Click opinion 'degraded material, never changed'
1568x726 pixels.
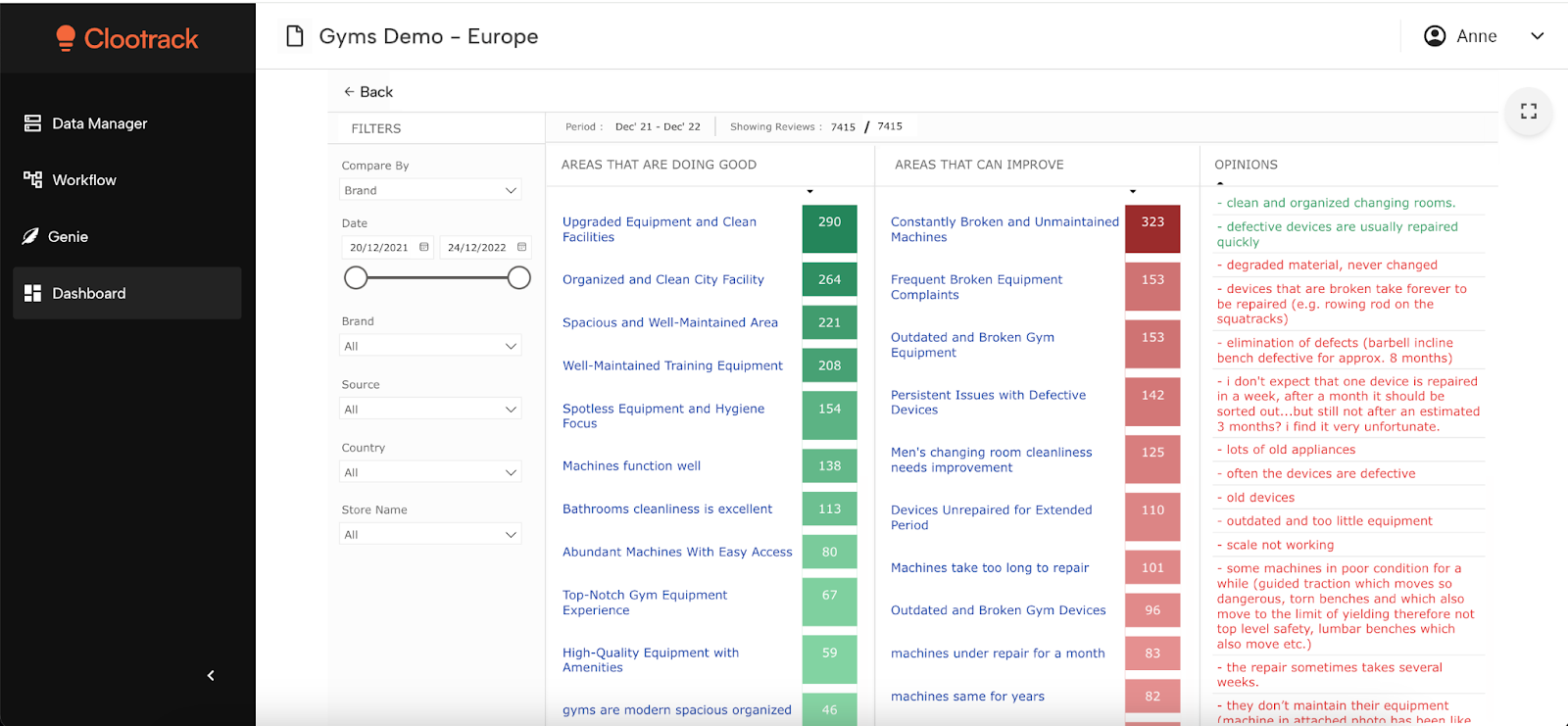(x=1327, y=265)
